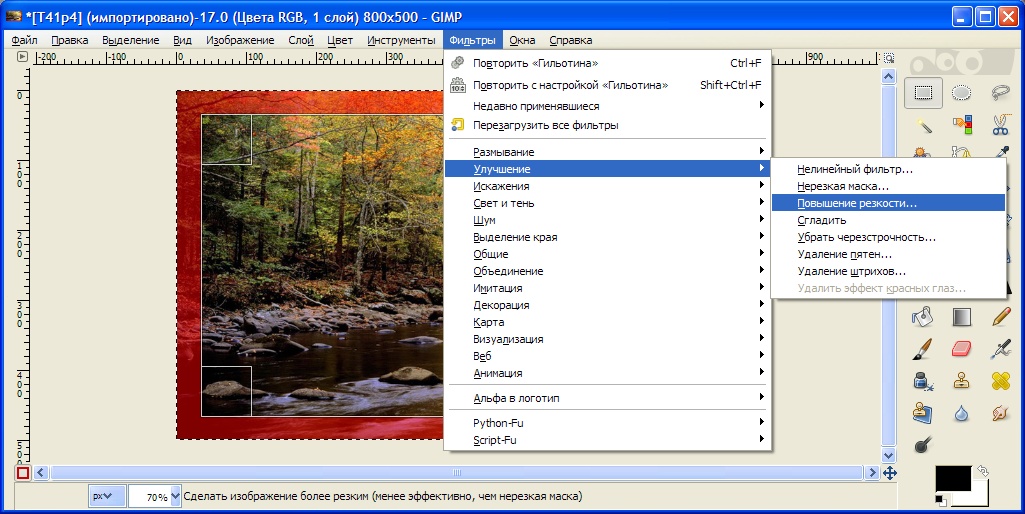1025x514 pixels.
Task: Toggle zoom-on-resize magnifier above the scrollbar
Action: [x=888, y=58]
